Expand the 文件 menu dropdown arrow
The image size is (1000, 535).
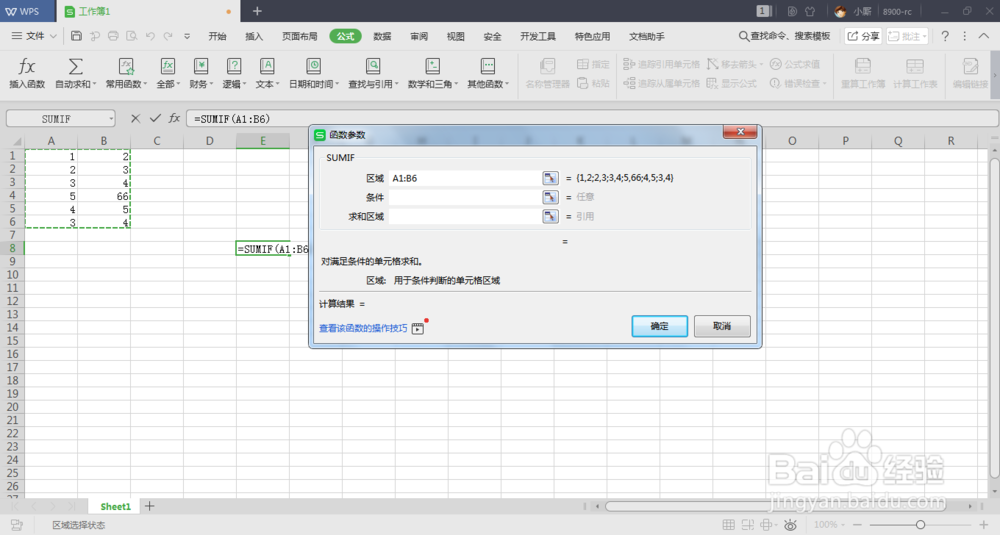[54, 36]
